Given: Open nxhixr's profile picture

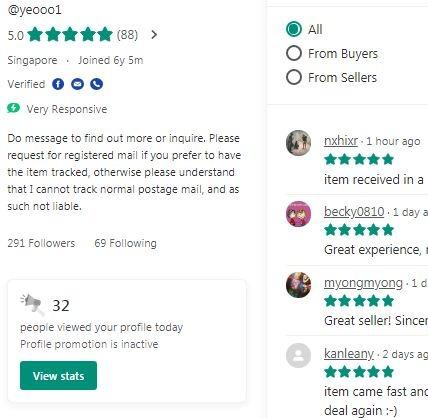Looking at the screenshot, I should point(298,143).
